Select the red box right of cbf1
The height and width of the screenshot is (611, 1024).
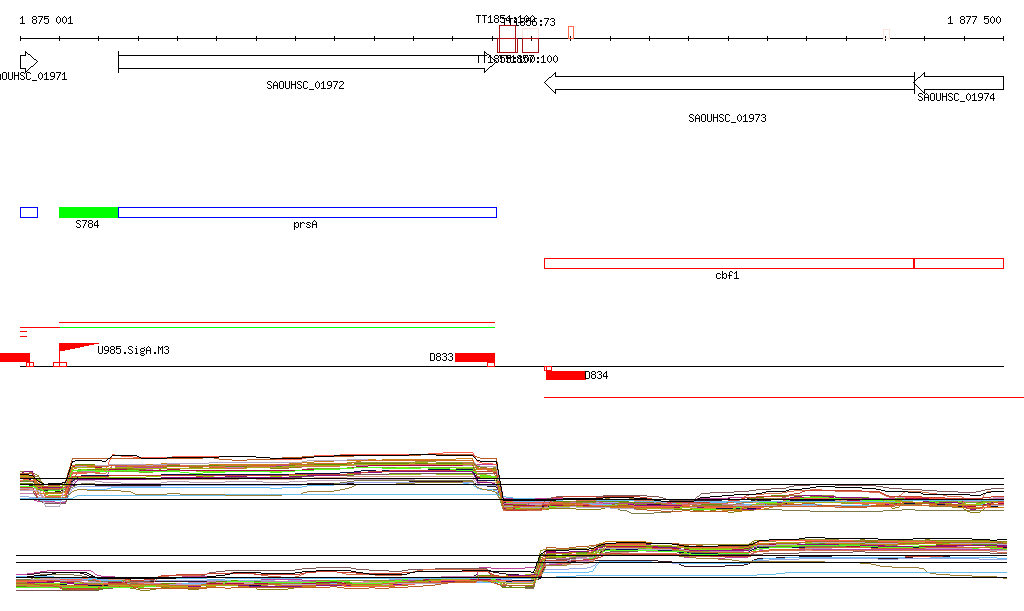point(959,264)
